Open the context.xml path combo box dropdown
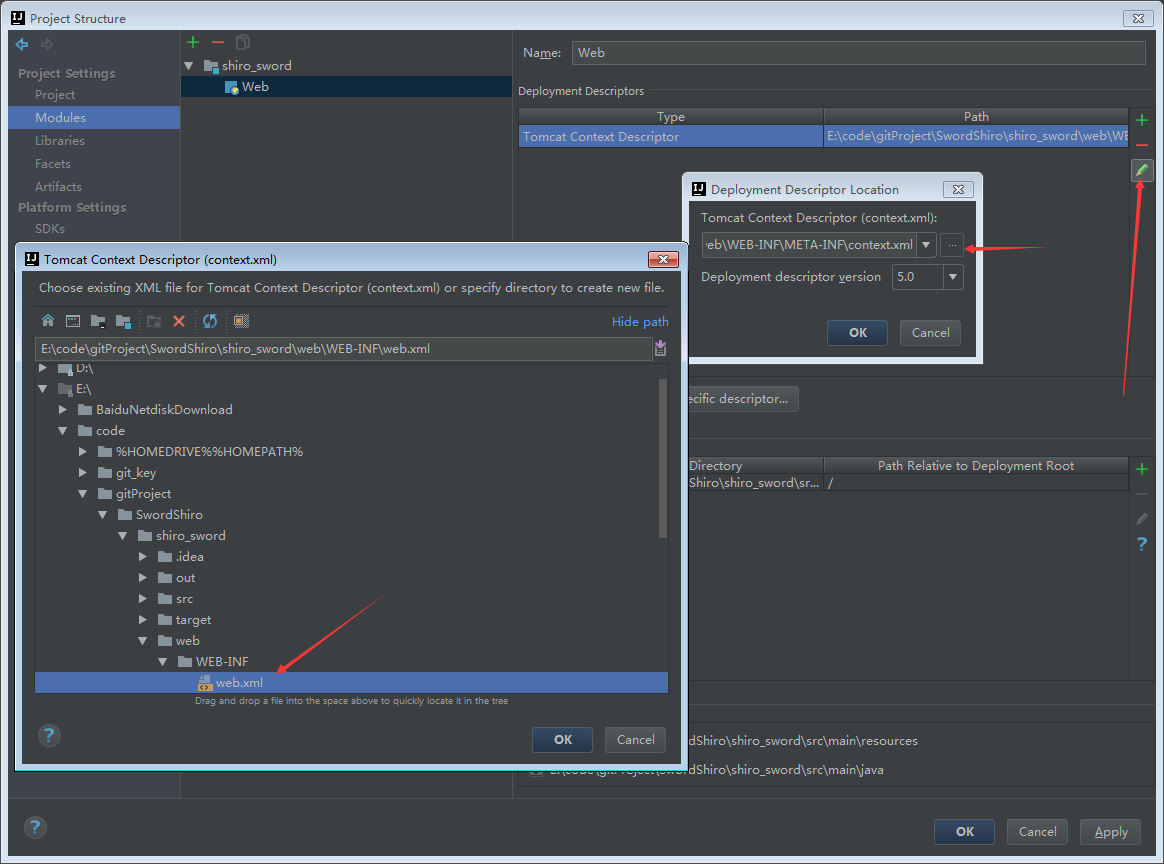This screenshot has width=1164, height=864. tap(927, 245)
